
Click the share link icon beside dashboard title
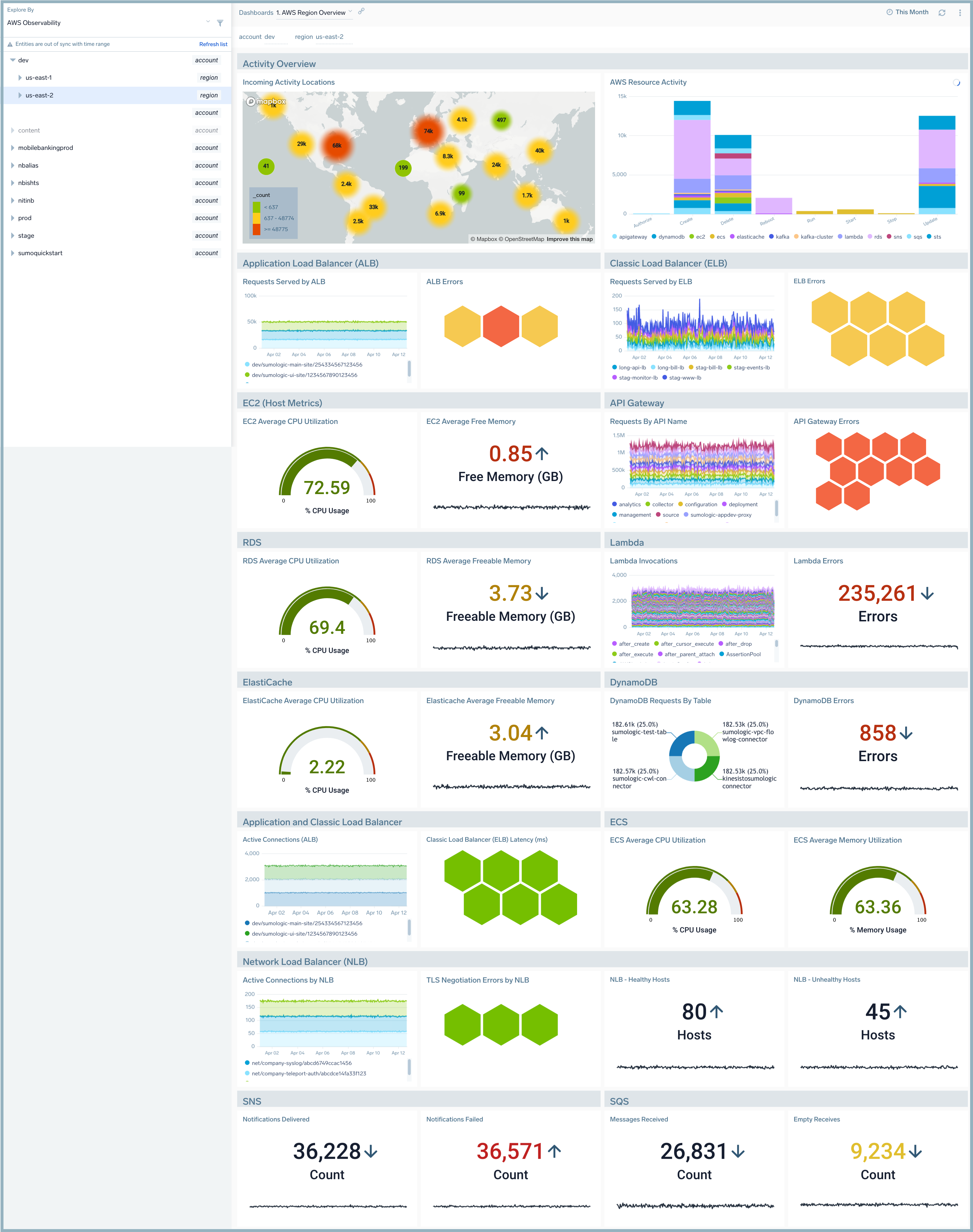click(x=361, y=11)
